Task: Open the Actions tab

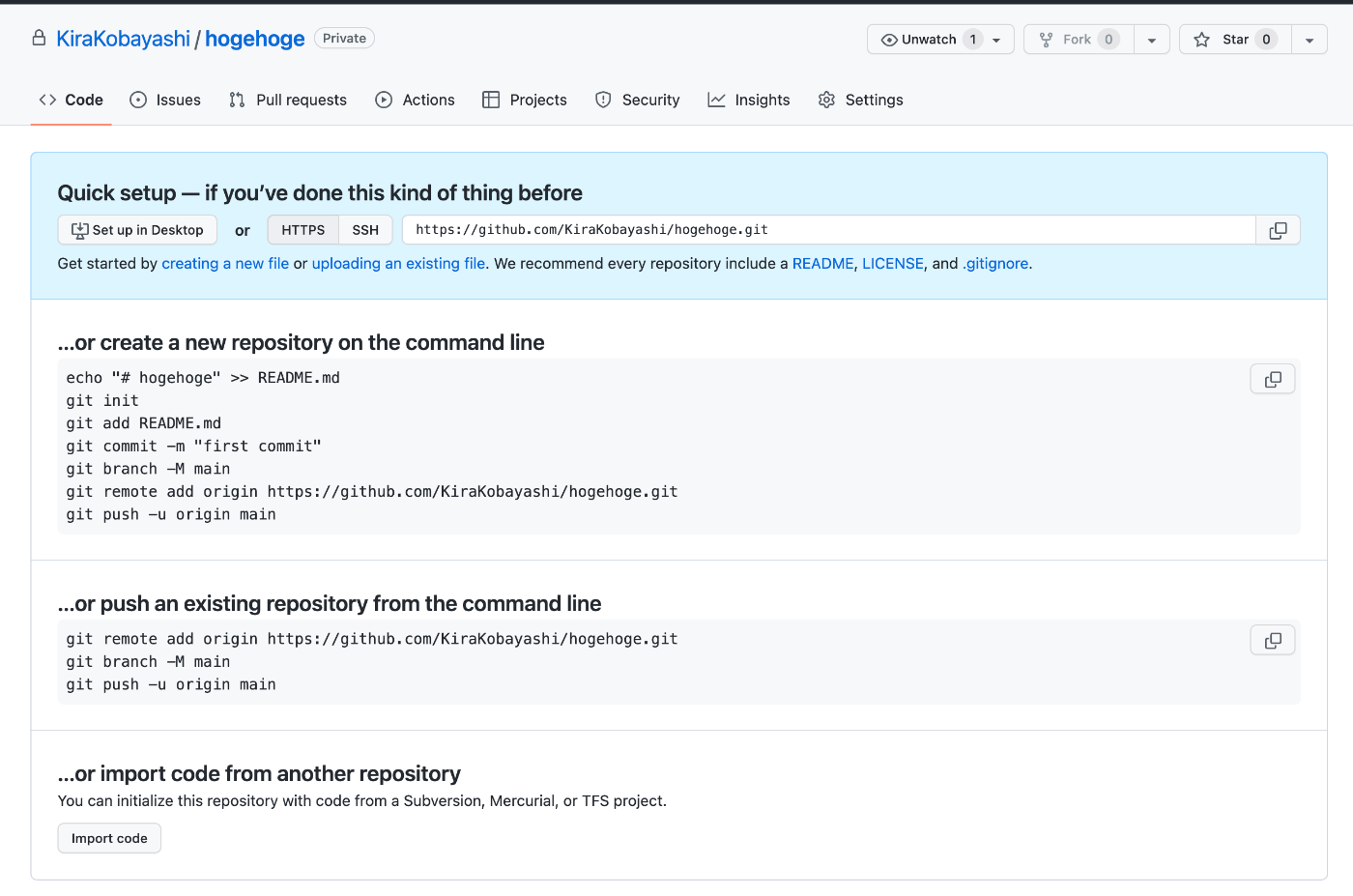Action: (415, 100)
